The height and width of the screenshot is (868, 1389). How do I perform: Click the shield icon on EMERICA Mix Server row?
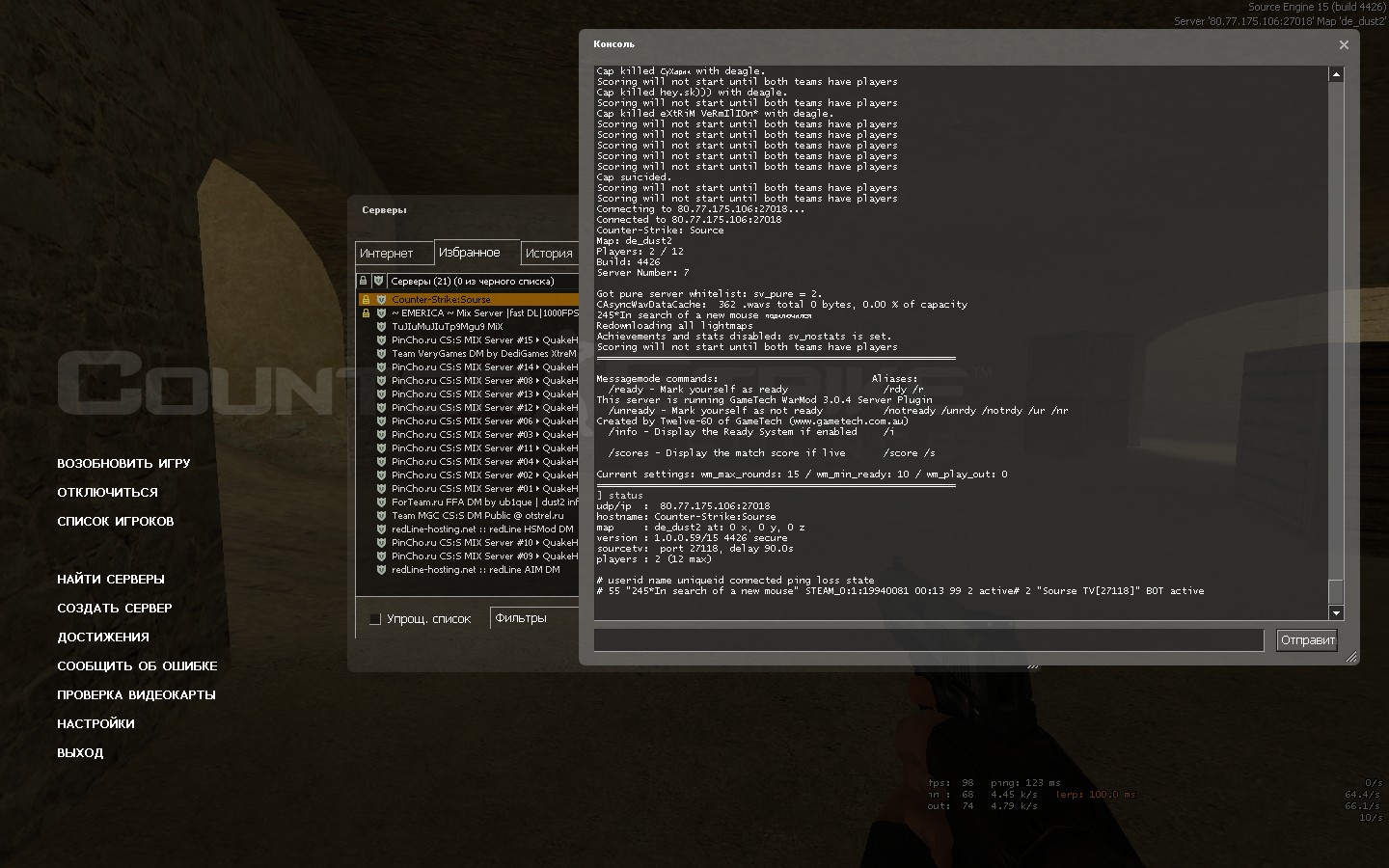(x=381, y=313)
